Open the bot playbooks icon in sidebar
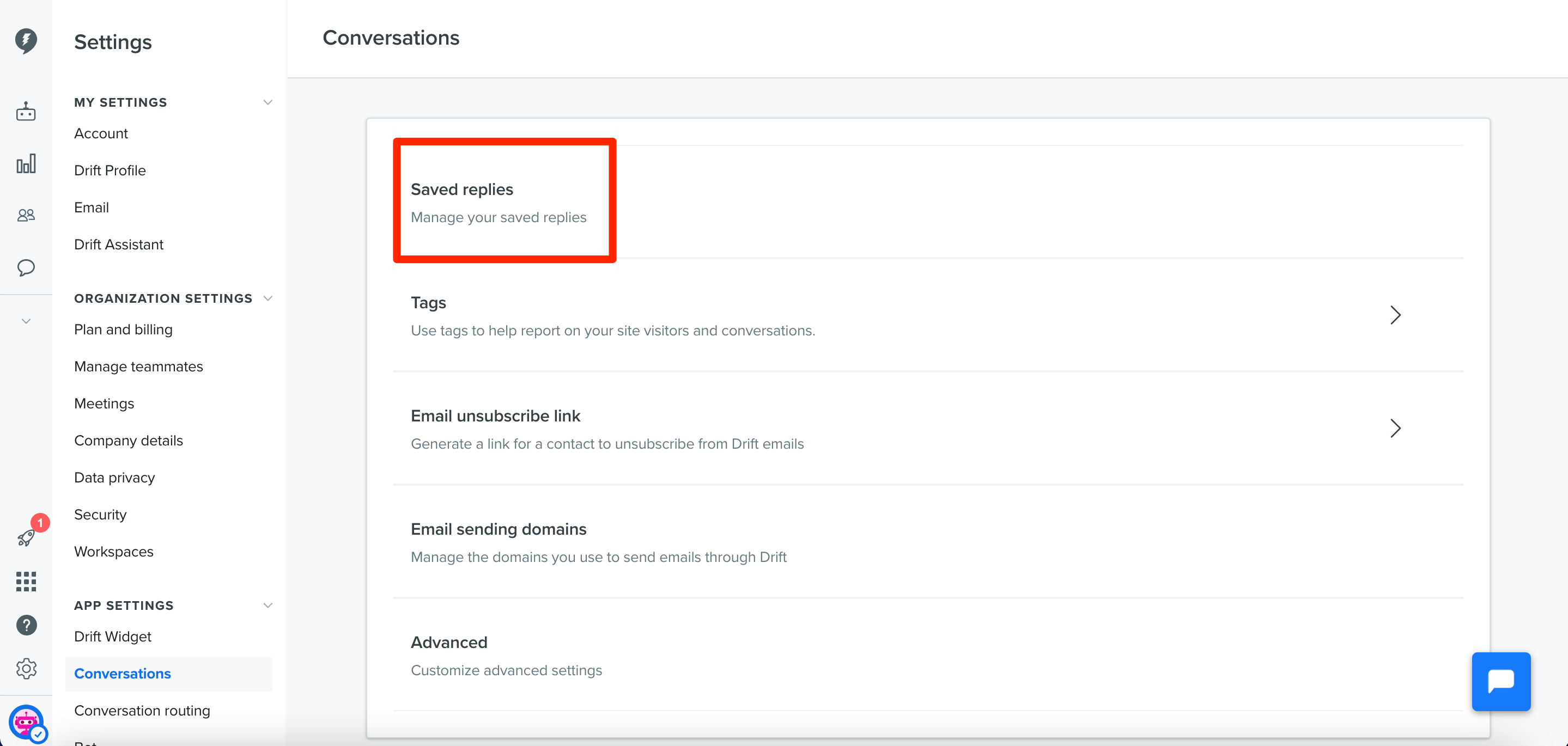Viewport: 1568px width, 746px height. click(26, 111)
